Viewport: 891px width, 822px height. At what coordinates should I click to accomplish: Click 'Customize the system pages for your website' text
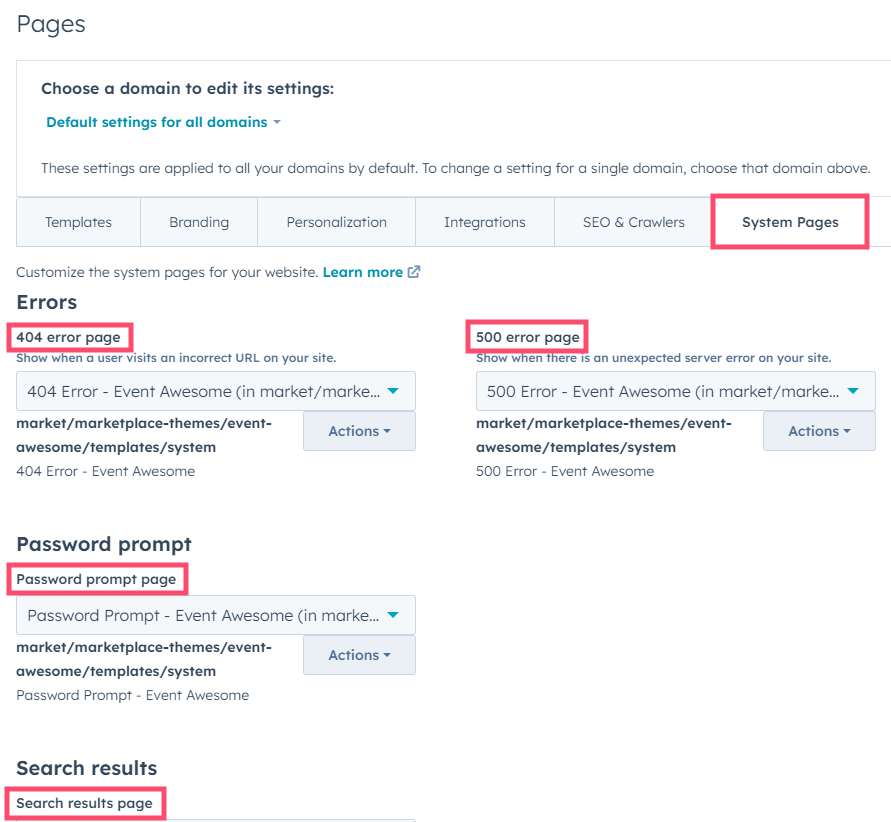click(167, 272)
